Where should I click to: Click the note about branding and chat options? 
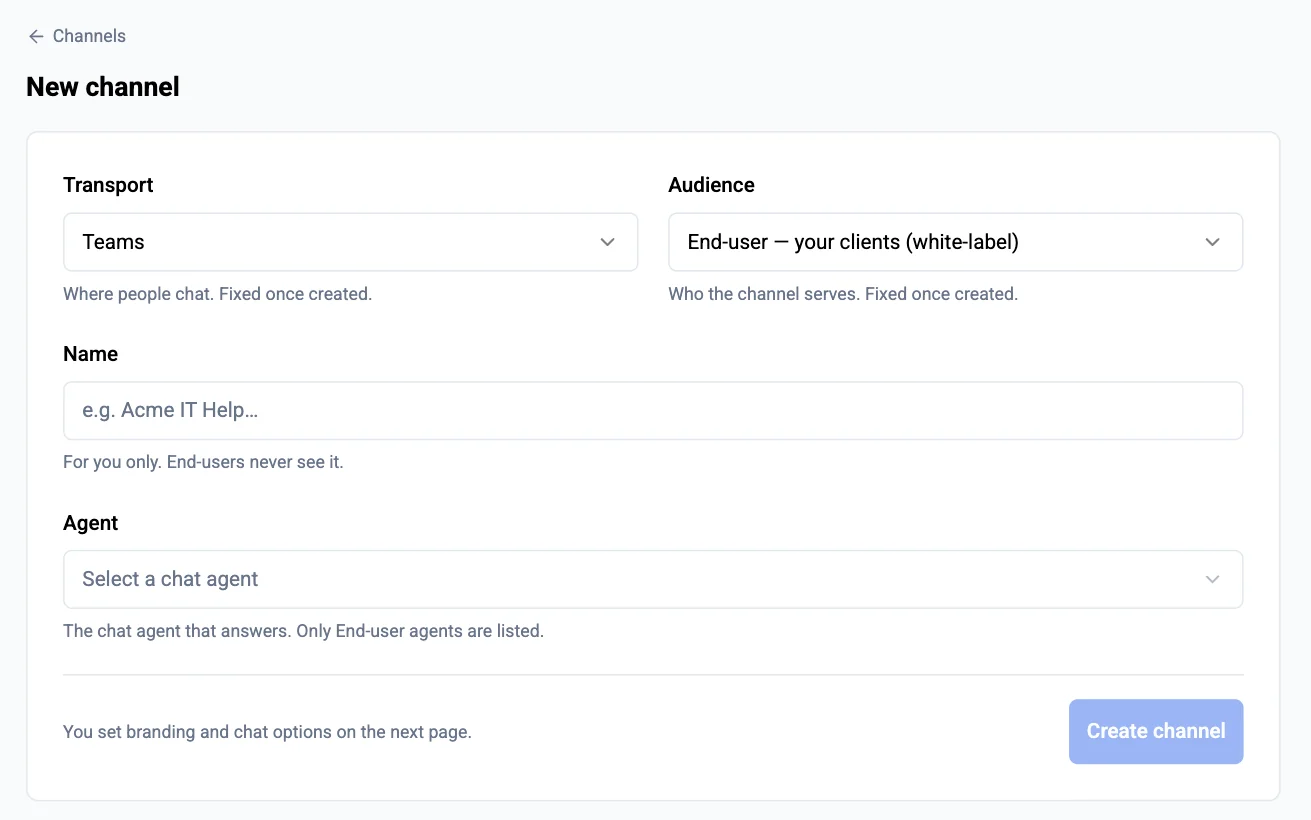[x=267, y=732]
